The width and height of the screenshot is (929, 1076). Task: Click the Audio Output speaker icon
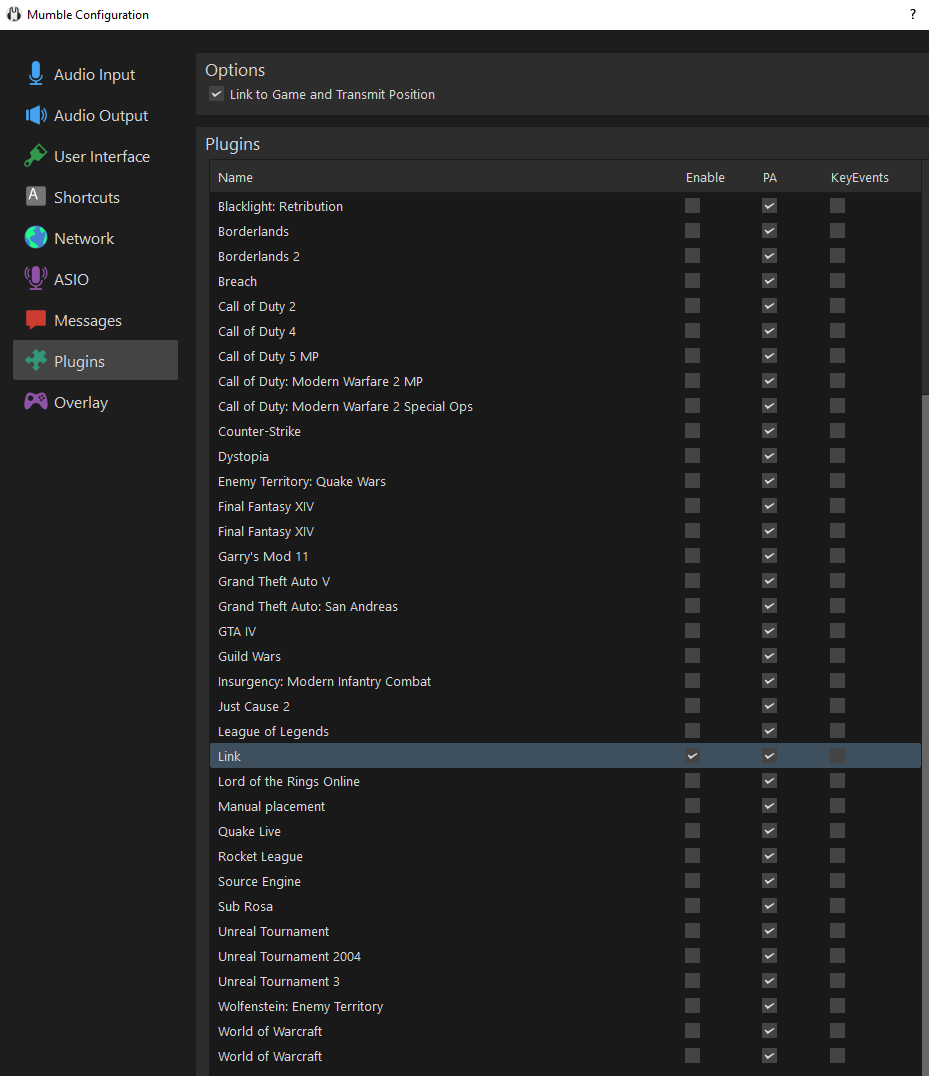(36, 115)
